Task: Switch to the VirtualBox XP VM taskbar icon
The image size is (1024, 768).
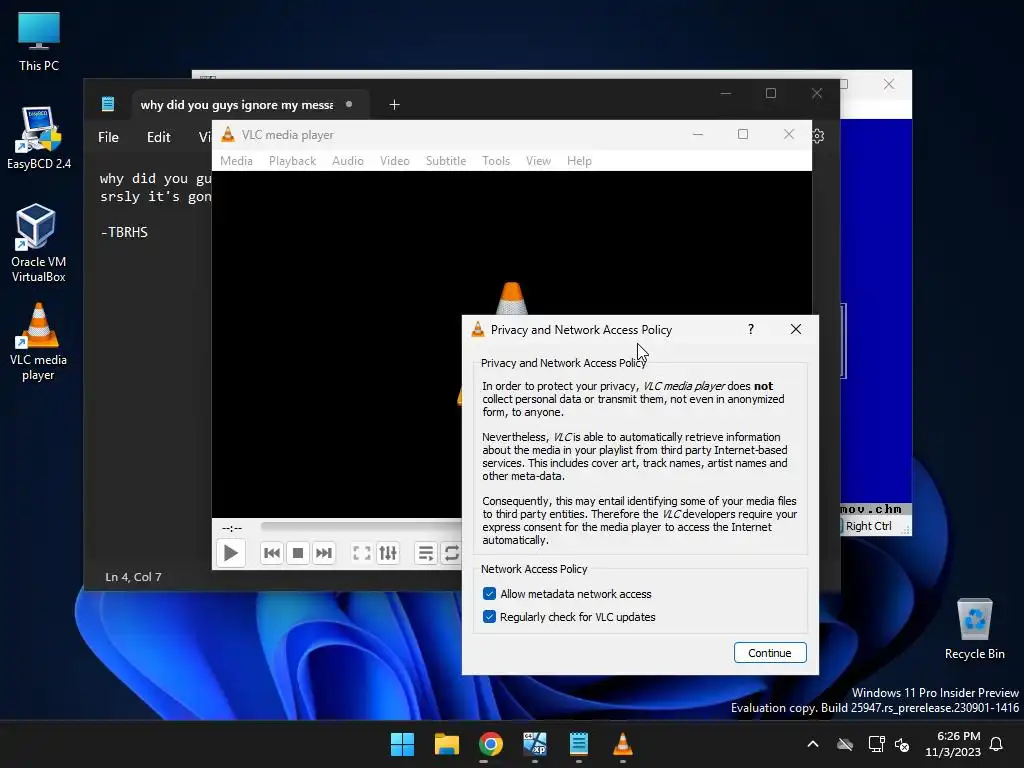Action: [x=535, y=744]
